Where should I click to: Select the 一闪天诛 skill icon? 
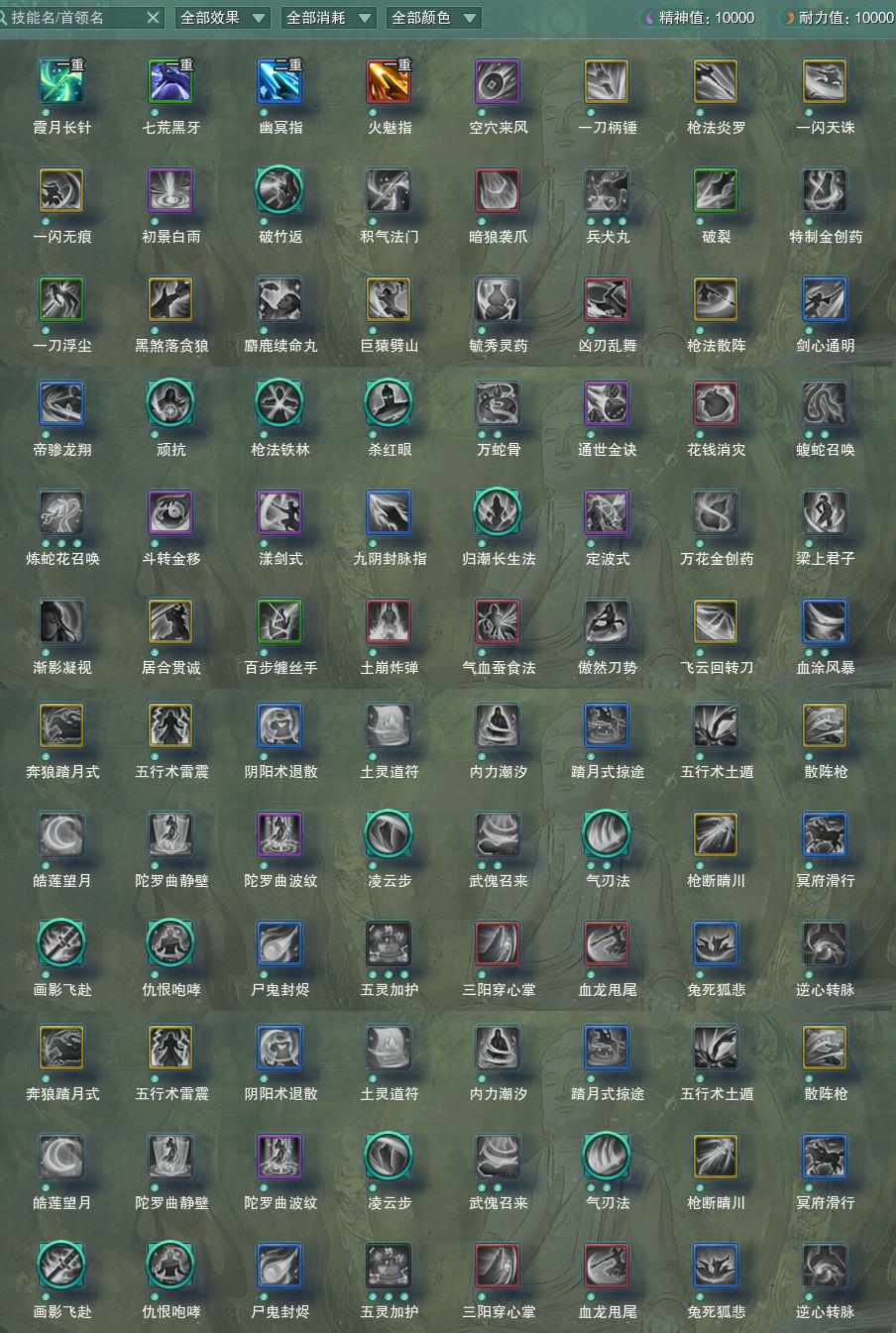(825, 82)
